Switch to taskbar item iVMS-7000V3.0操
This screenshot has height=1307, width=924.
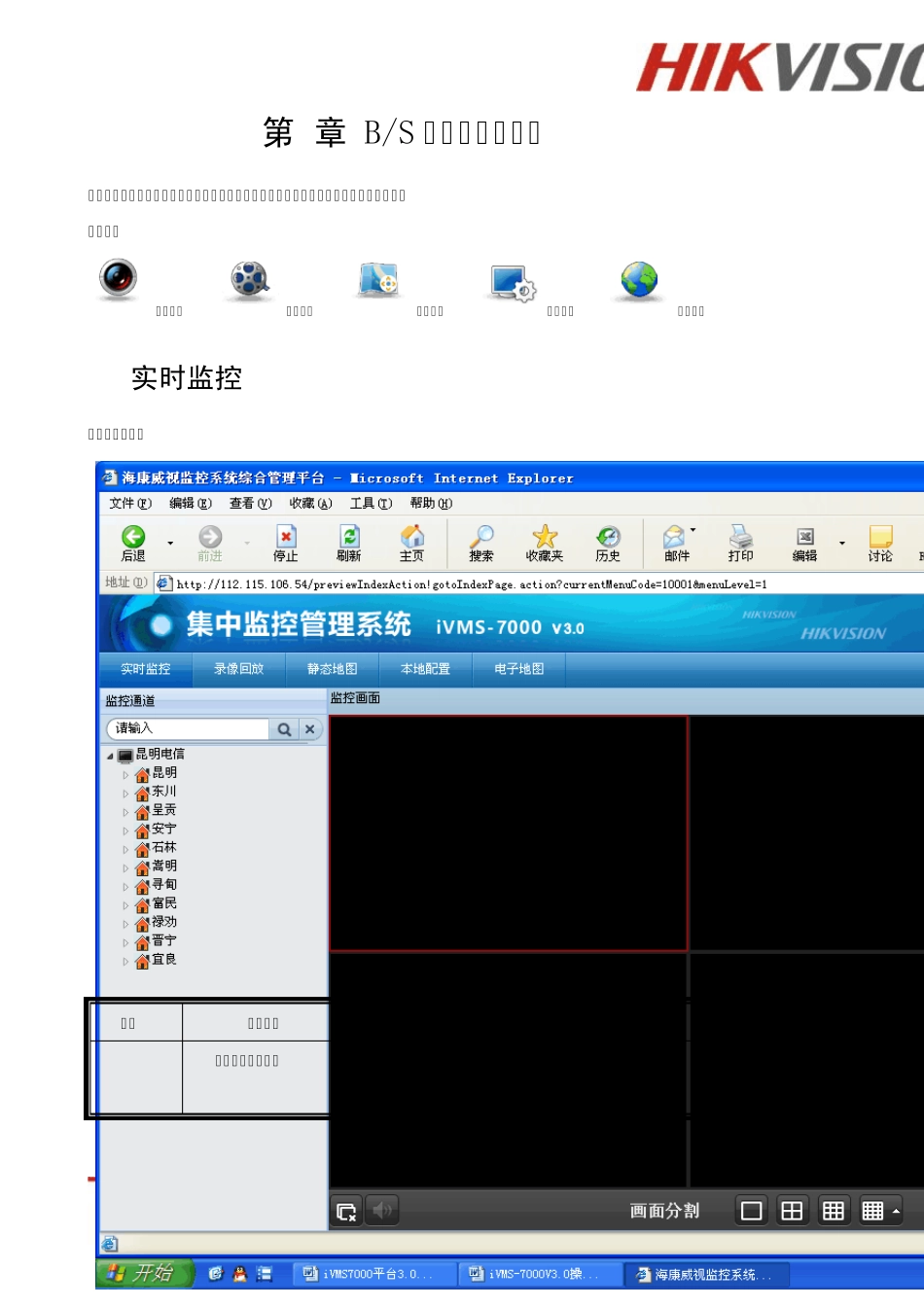[540, 1274]
